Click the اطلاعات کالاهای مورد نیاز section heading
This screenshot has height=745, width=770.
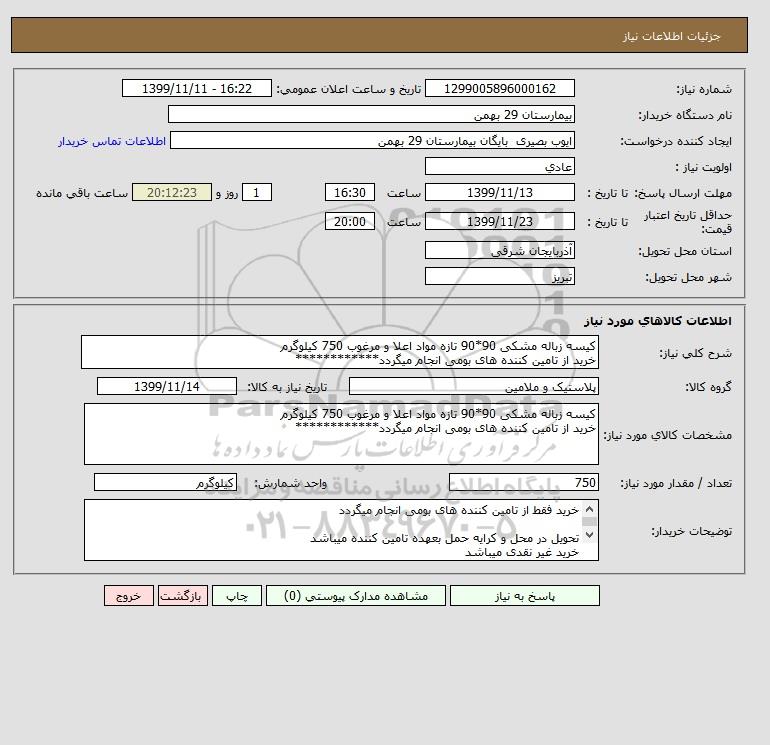pyautogui.click(x=658, y=321)
